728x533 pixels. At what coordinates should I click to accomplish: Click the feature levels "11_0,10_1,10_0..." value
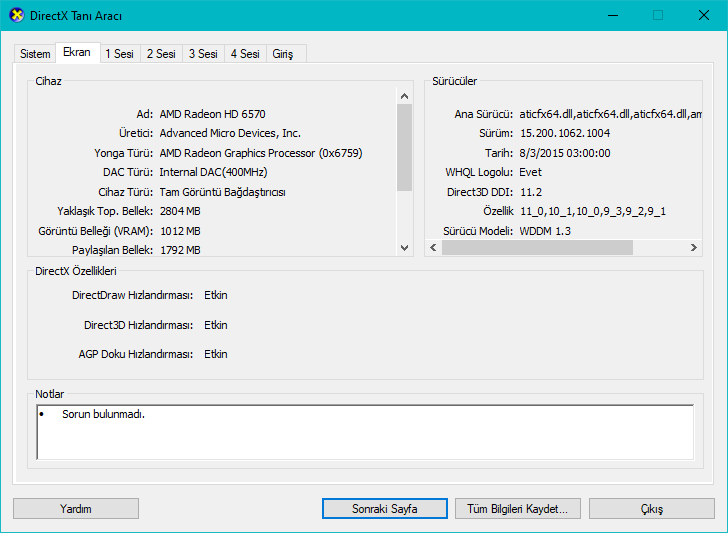[x=593, y=211]
